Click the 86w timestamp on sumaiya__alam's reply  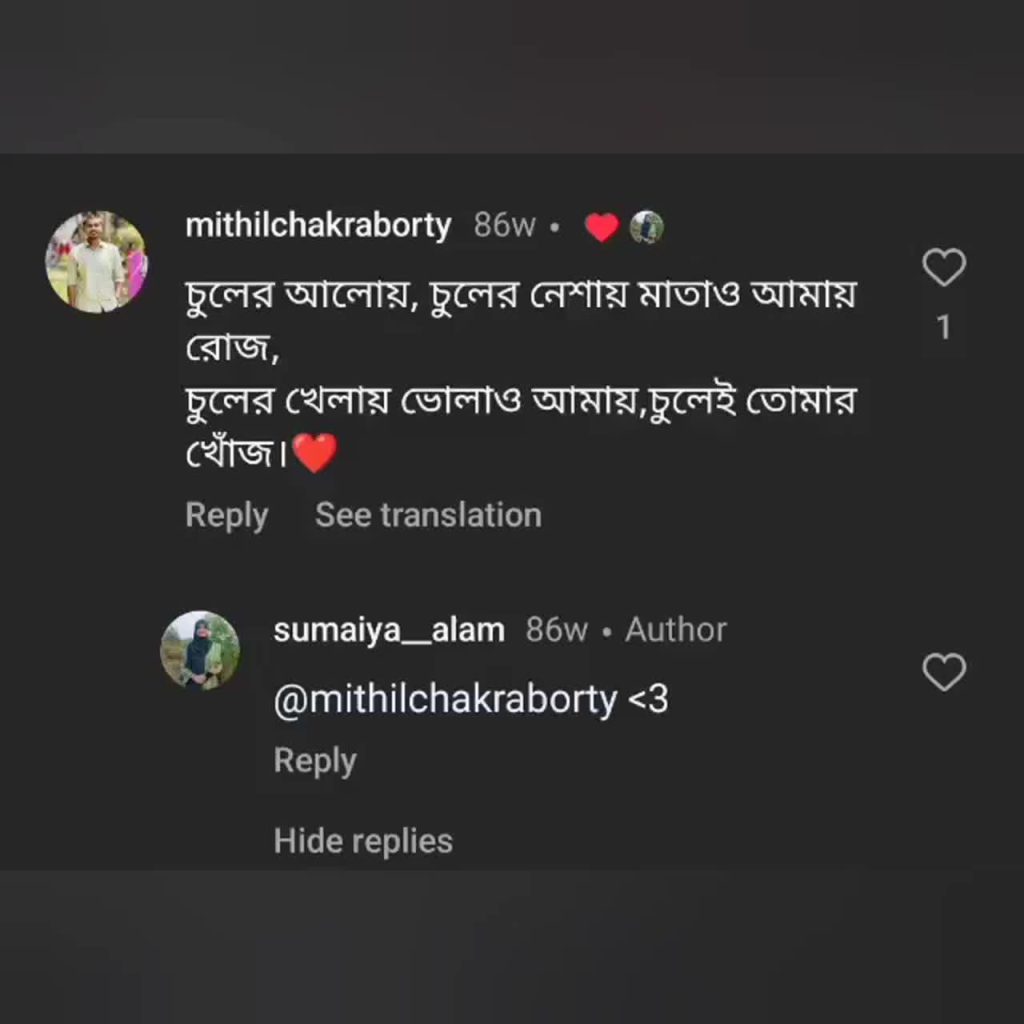556,630
